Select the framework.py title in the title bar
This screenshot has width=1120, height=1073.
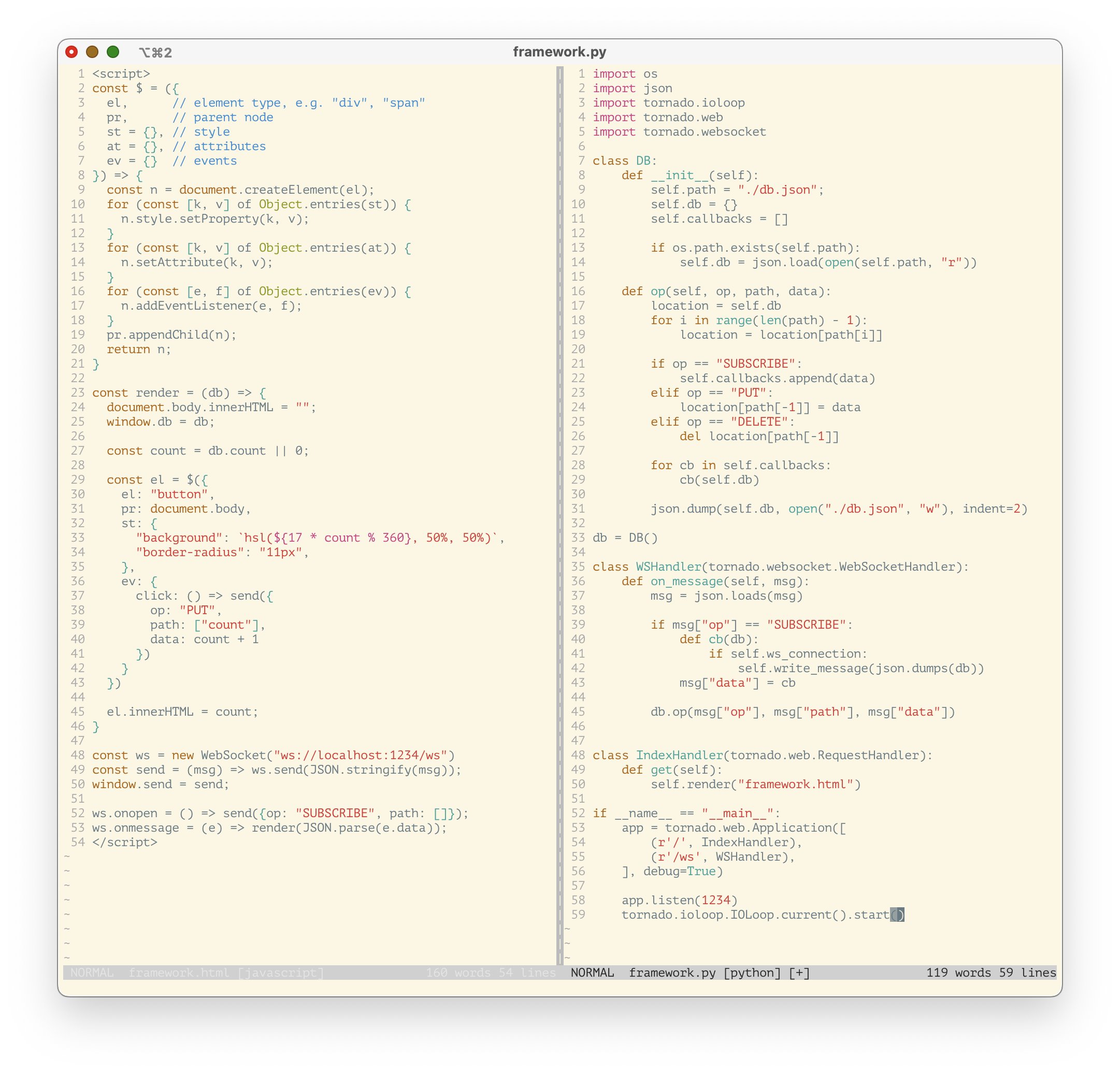click(x=559, y=52)
